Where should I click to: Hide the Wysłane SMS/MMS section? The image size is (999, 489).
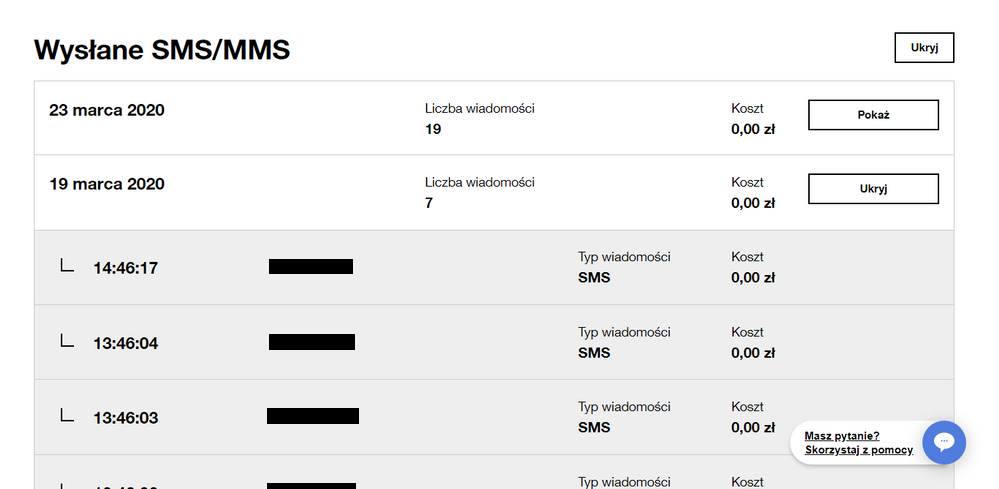pyautogui.click(x=923, y=48)
